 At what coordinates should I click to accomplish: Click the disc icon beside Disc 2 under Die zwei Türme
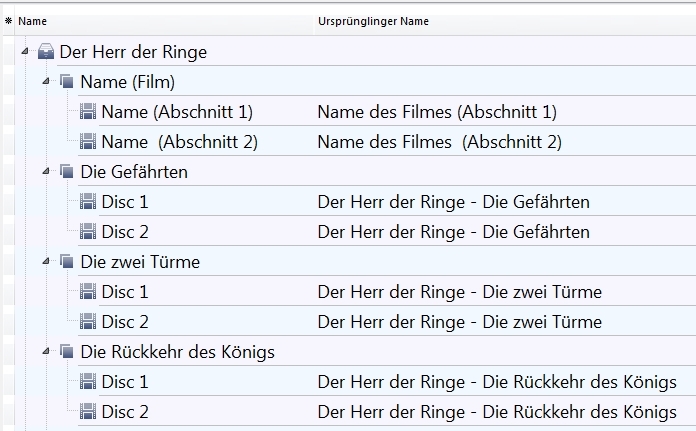point(88,322)
